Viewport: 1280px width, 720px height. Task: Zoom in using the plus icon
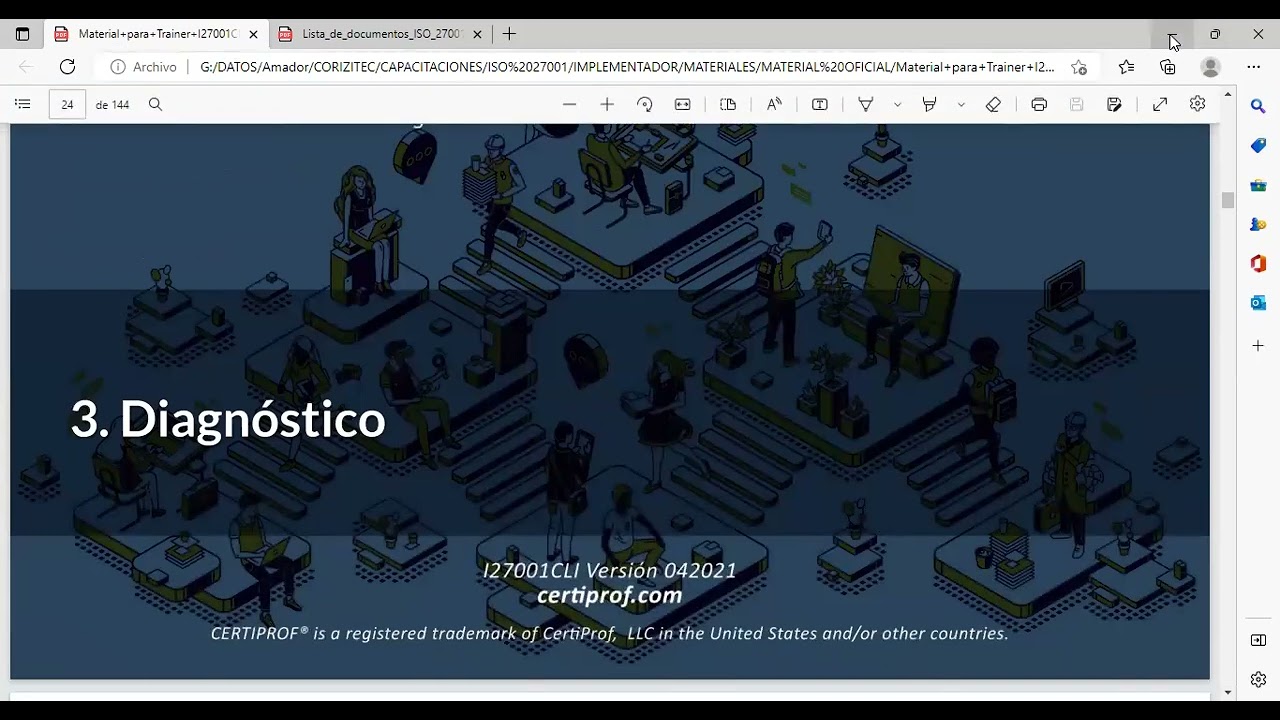tap(606, 104)
